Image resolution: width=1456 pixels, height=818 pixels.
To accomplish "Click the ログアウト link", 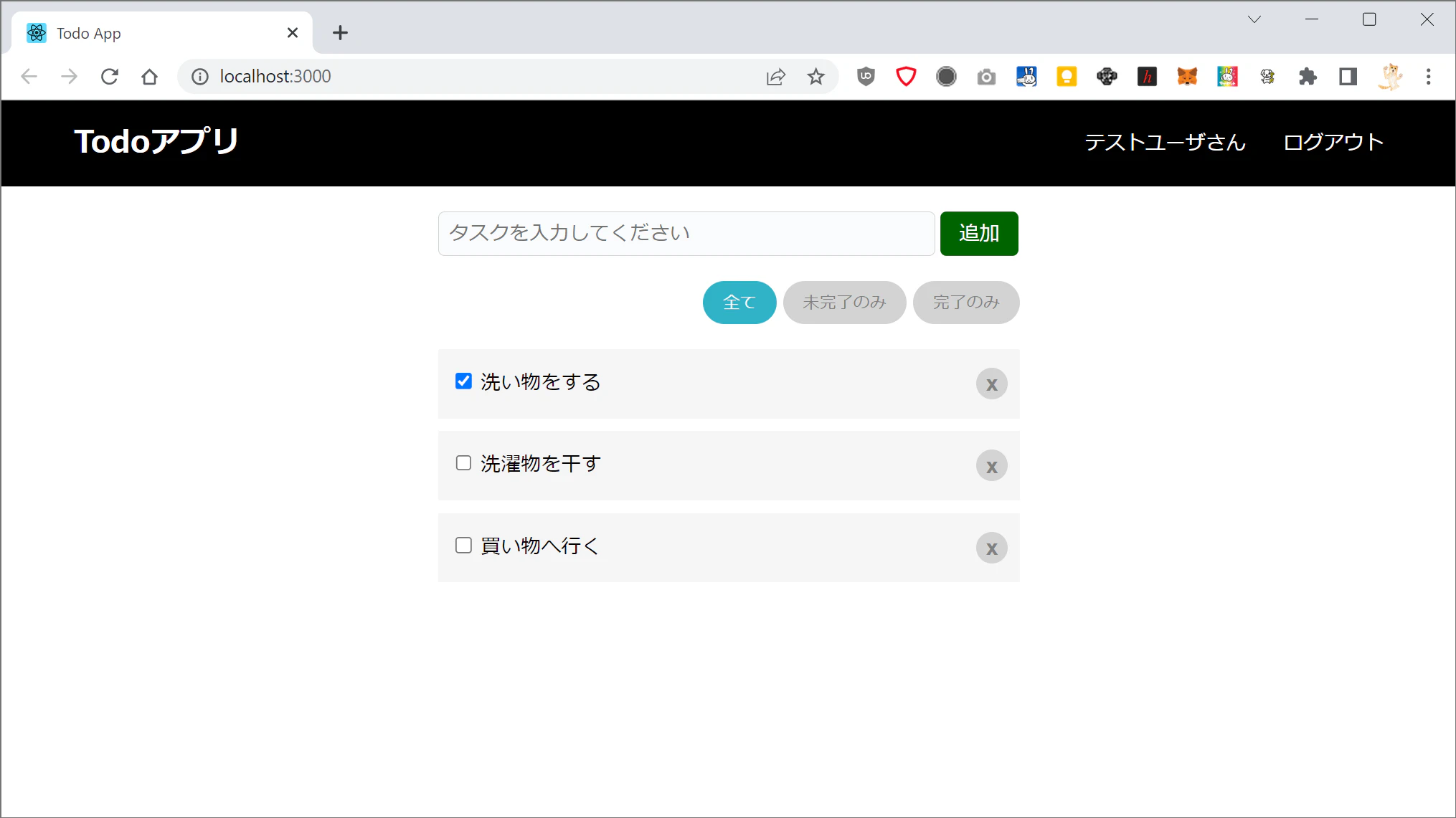I will coord(1333,143).
